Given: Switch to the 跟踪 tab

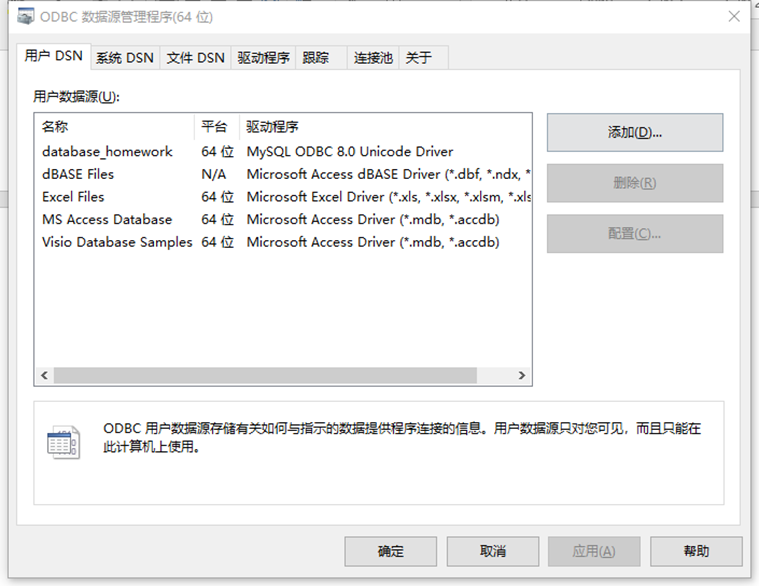Looking at the screenshot, I should [321, 58].
